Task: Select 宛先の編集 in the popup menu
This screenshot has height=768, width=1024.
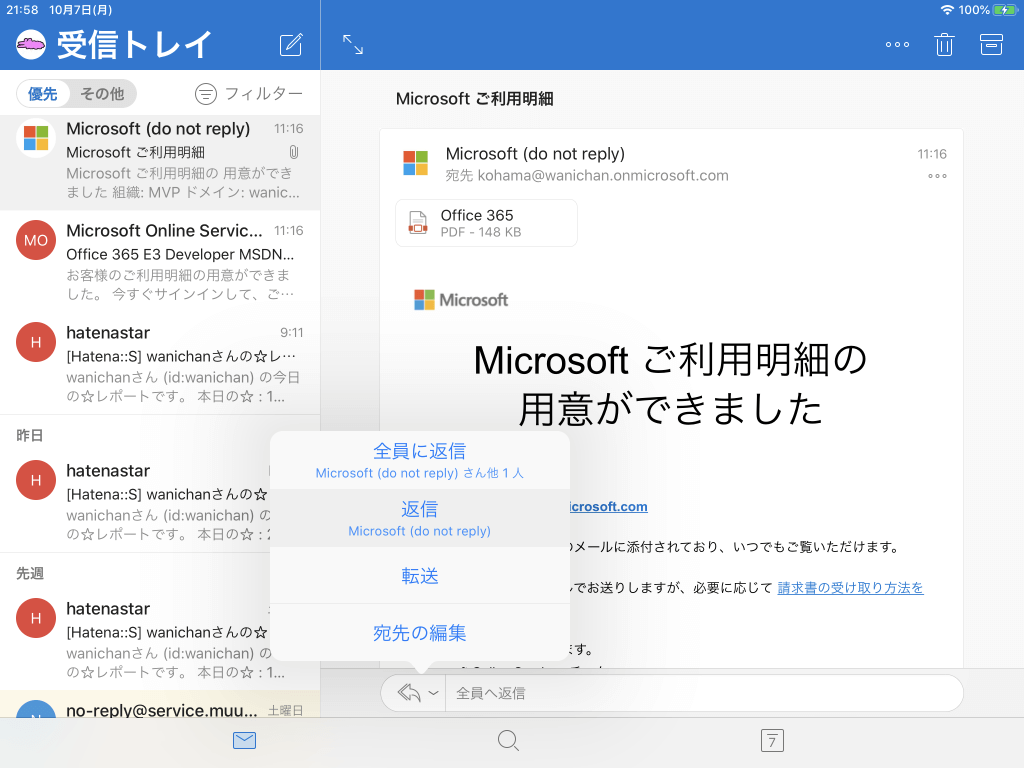Action: (x=420, y=633)
